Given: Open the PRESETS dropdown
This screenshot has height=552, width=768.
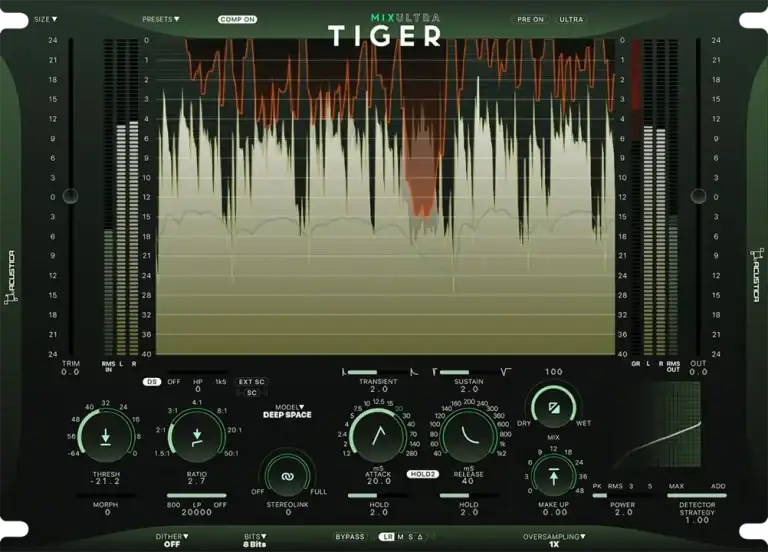Looking at the screenshot, I should tap(161, 19).
